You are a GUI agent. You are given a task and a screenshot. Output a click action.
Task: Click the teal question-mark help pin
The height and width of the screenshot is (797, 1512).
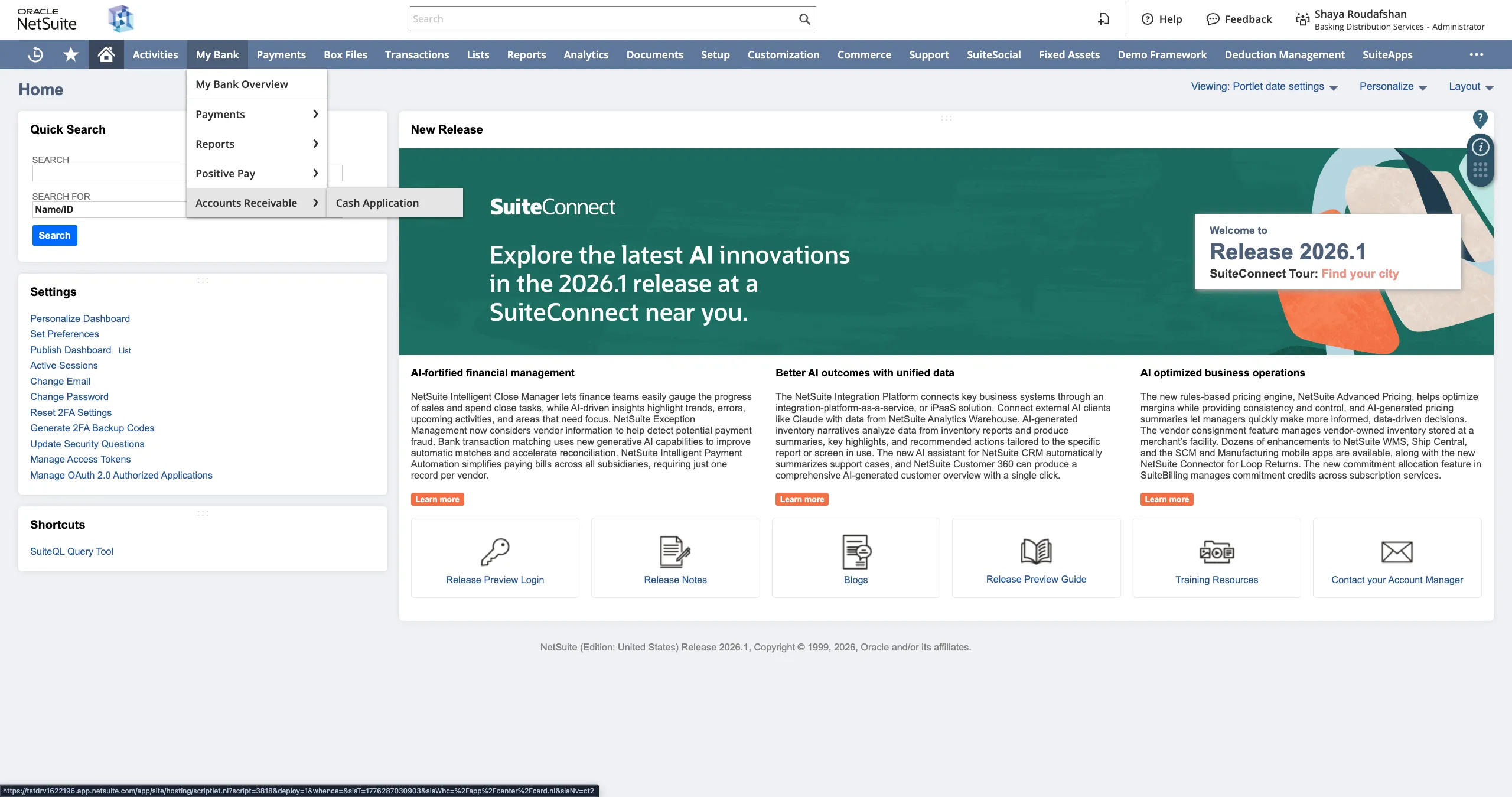1480,119
